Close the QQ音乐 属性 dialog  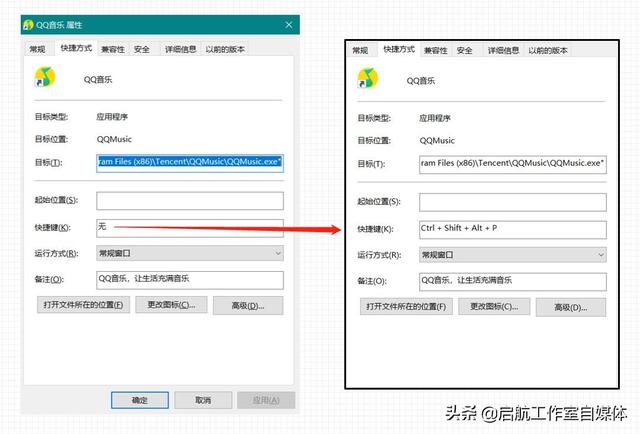pos(289,25)
